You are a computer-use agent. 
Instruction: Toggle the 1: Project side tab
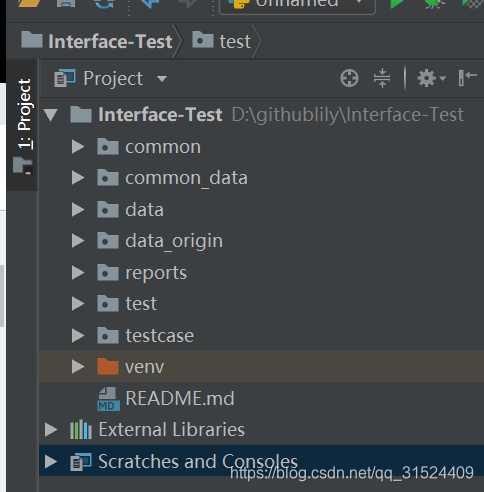coord(22,125)
